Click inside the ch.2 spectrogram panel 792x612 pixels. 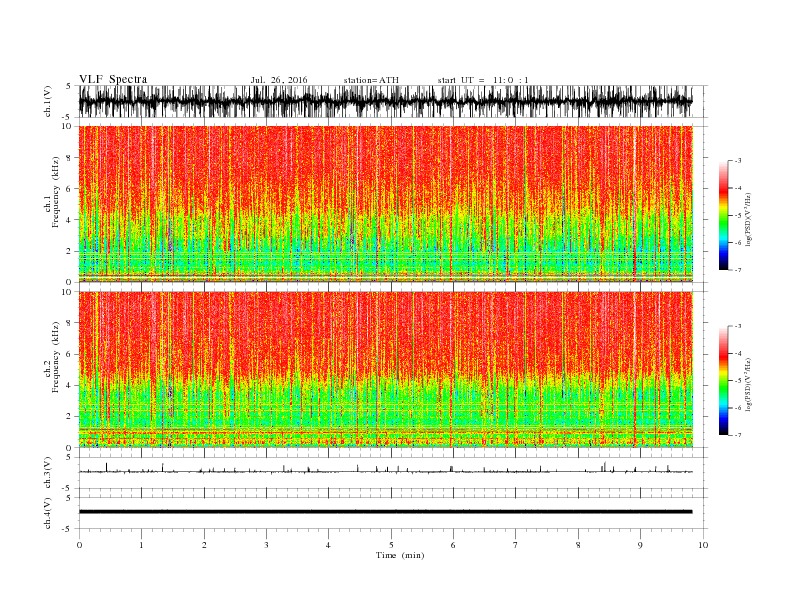pos(386,370)
